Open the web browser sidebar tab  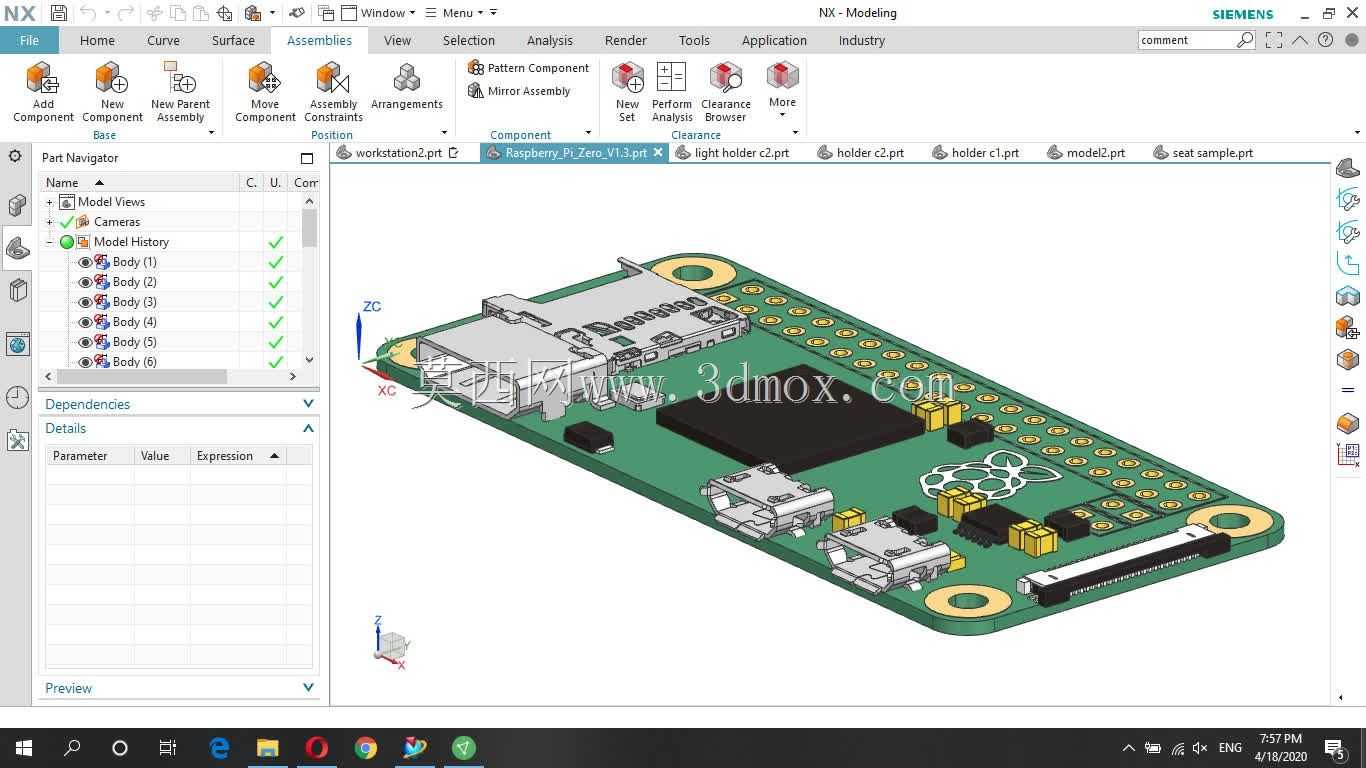[17, 345]
